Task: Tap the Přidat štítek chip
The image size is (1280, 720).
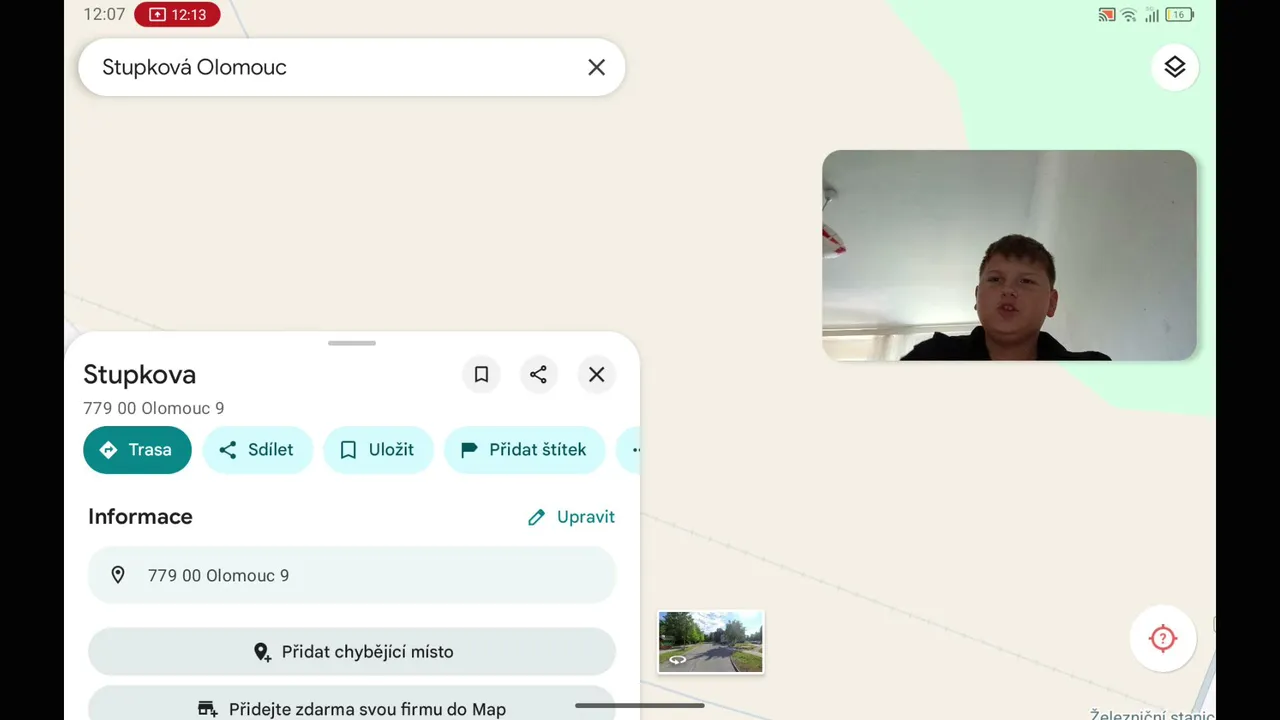Action: (x=524, y=450)
